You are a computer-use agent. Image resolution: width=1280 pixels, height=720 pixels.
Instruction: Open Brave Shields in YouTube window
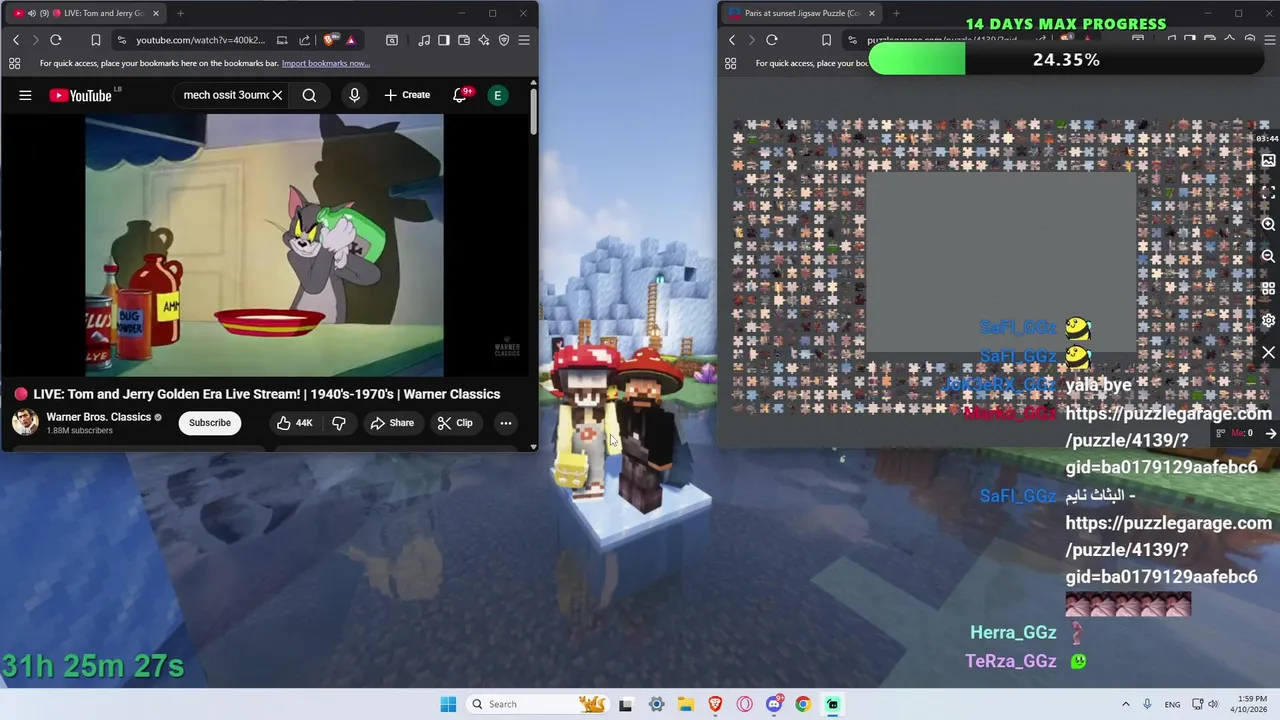tap(330, 40)
